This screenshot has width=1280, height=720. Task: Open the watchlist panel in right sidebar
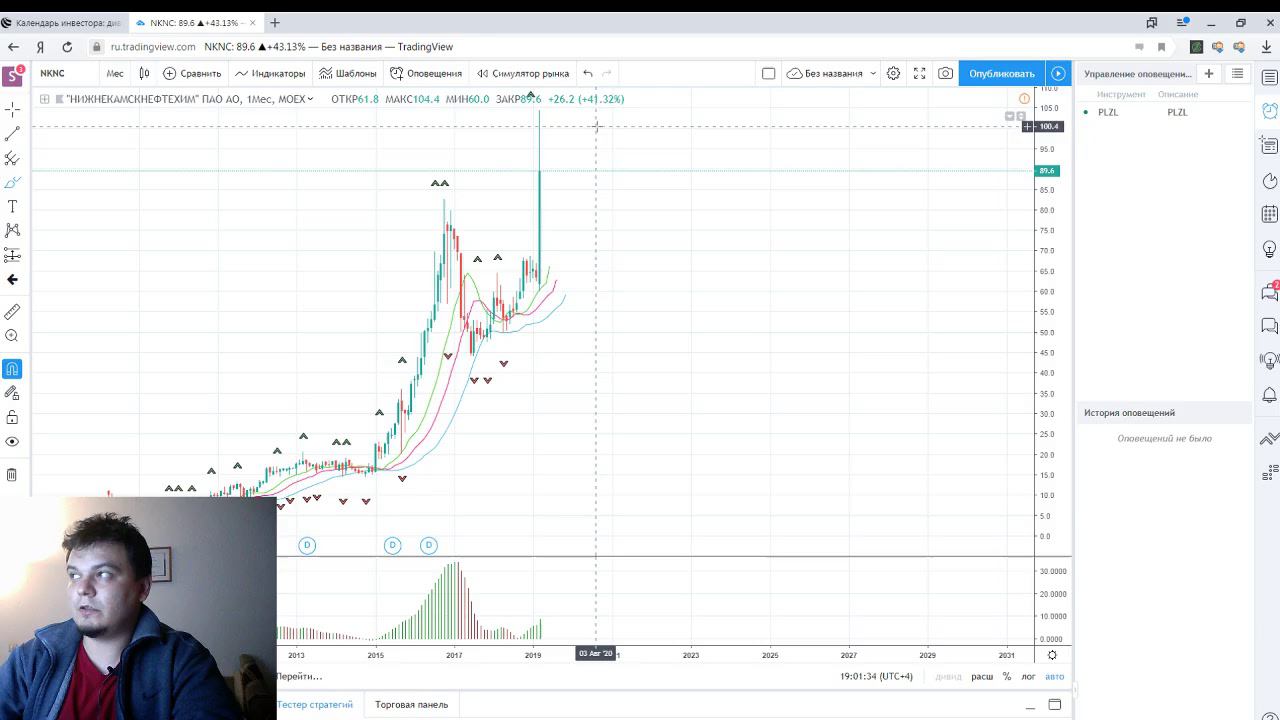pyautogui.click(x=1269, y=78)
